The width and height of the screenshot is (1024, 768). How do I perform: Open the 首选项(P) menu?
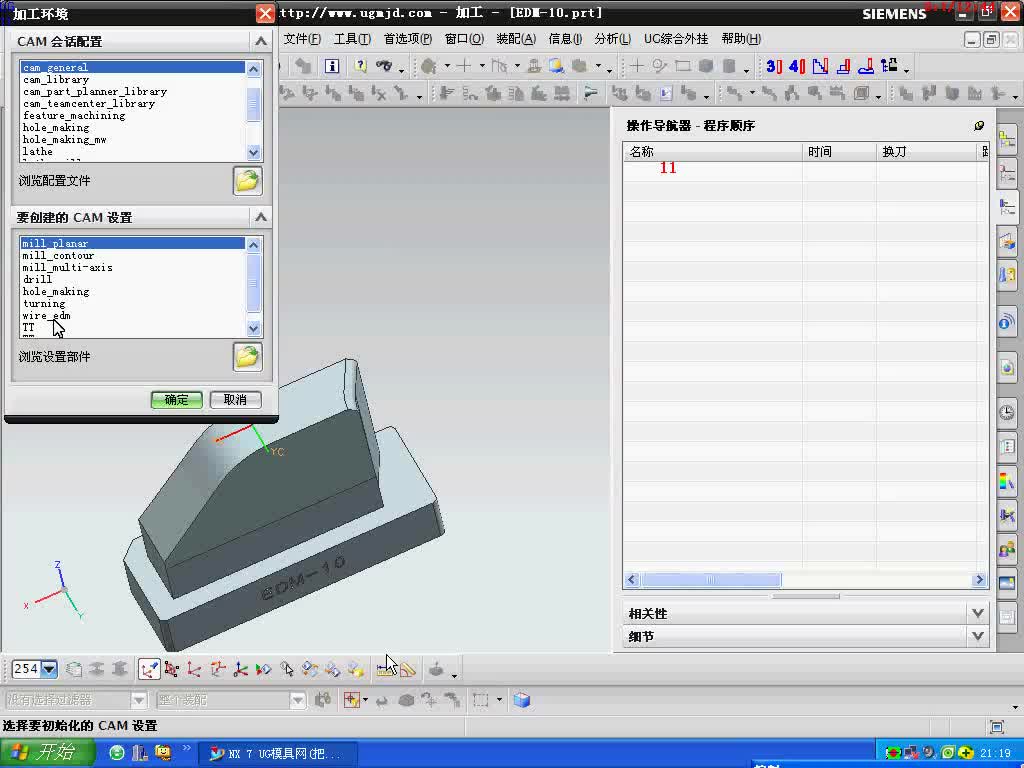(408, 39)
